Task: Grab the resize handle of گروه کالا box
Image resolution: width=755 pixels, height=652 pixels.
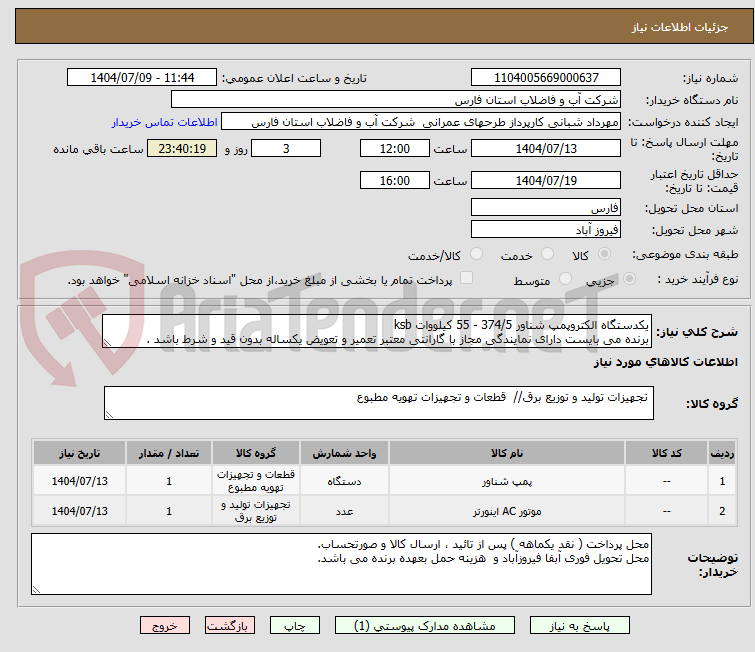Action: (x=109, y=415)
